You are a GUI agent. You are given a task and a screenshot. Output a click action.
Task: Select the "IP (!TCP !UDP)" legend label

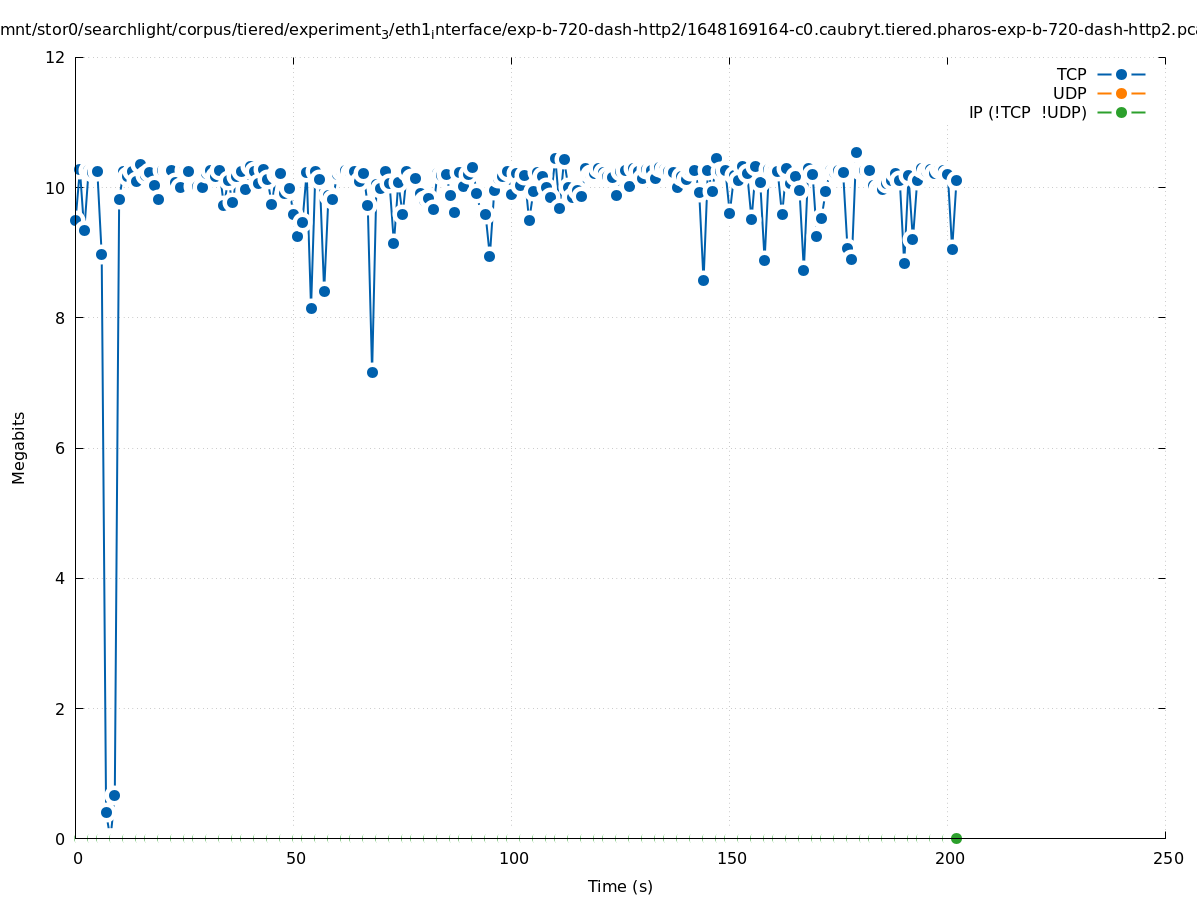(x=1027, y=112)
